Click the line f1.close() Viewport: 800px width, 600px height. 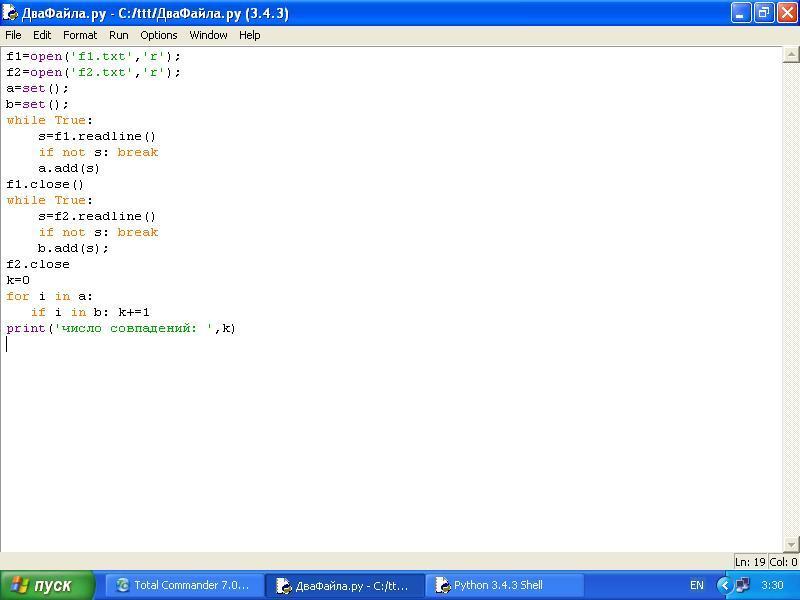(45, 184)
